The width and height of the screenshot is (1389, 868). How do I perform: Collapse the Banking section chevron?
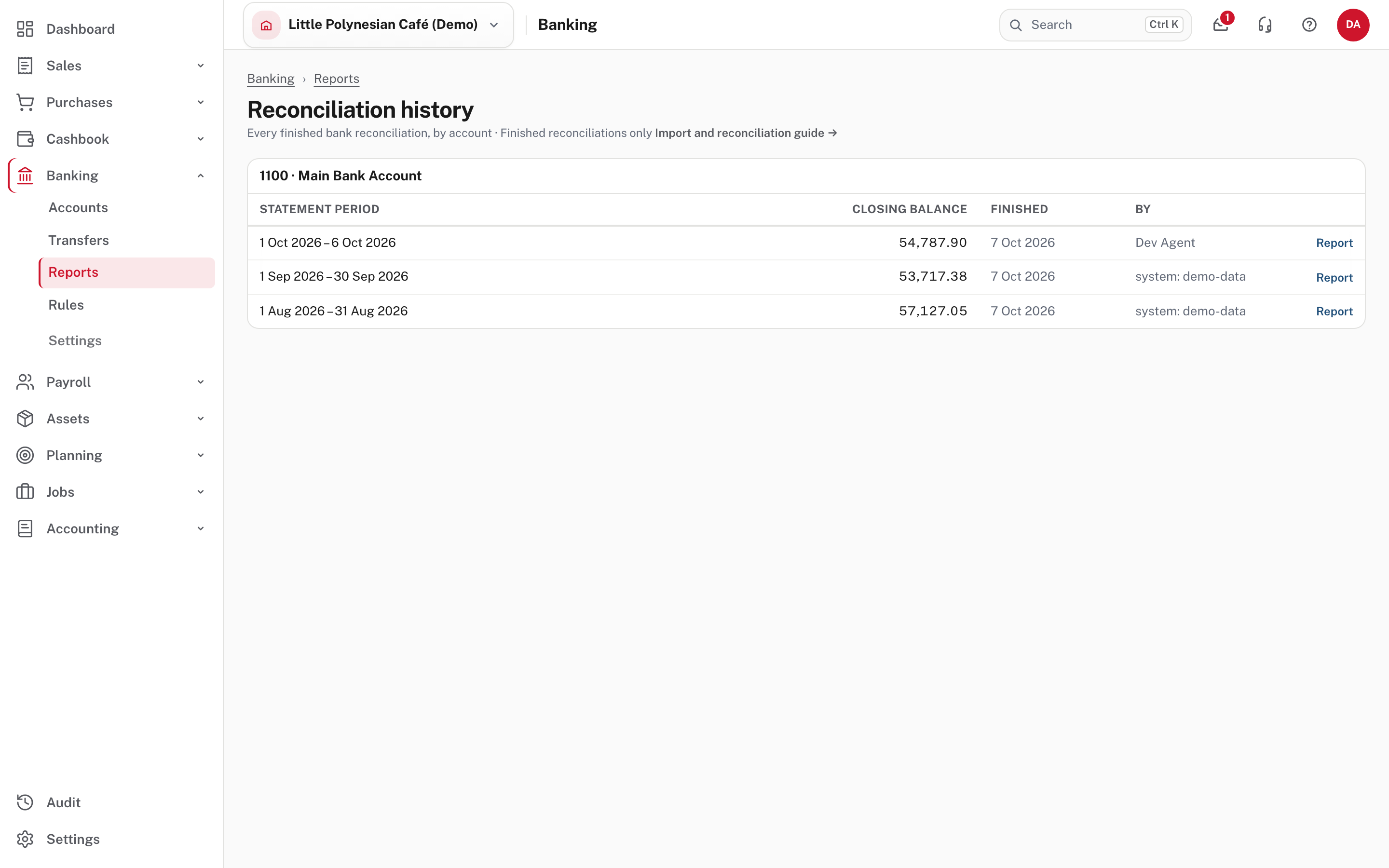click(200, 176)
